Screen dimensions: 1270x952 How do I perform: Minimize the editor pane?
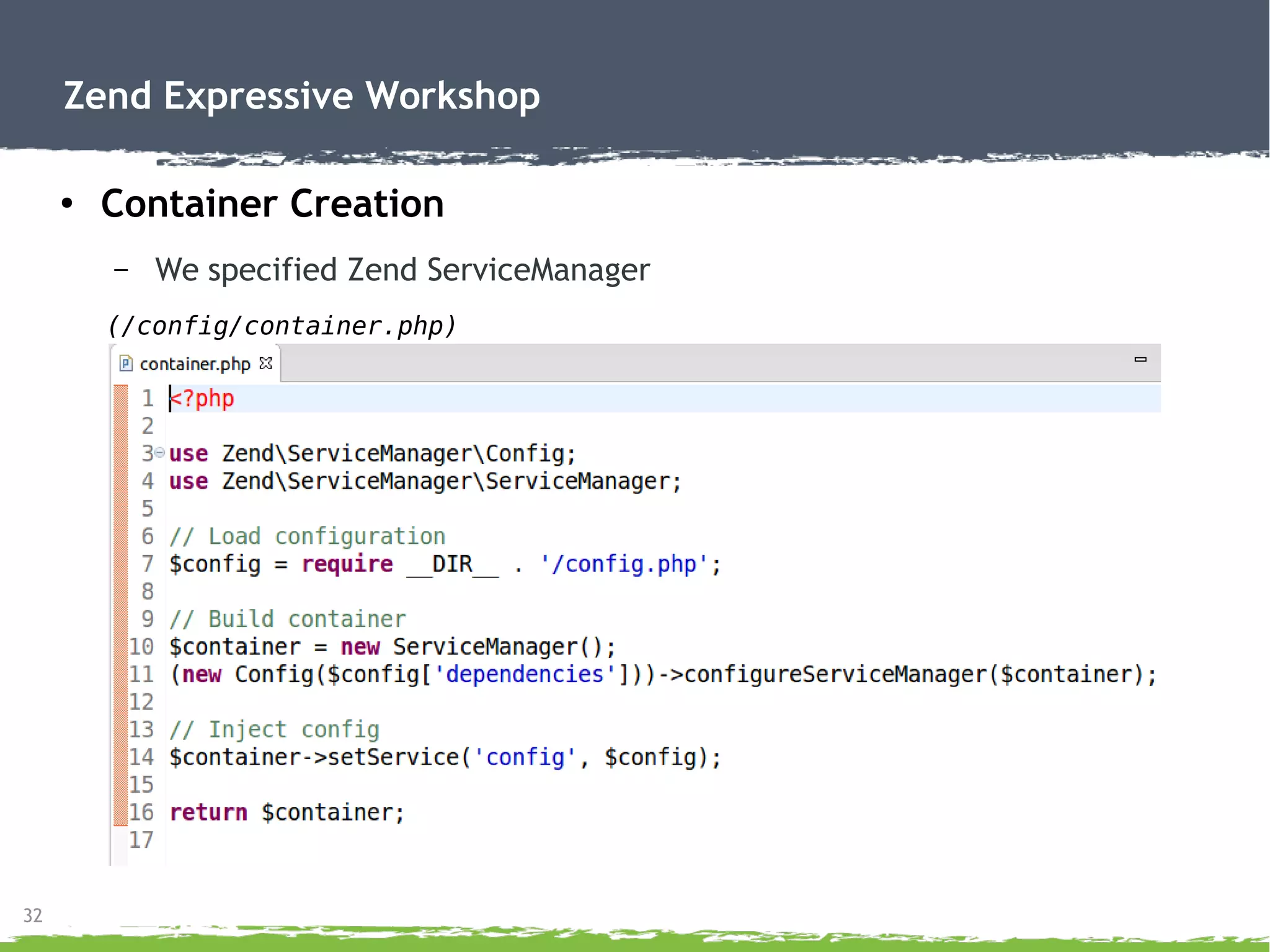1140,360
